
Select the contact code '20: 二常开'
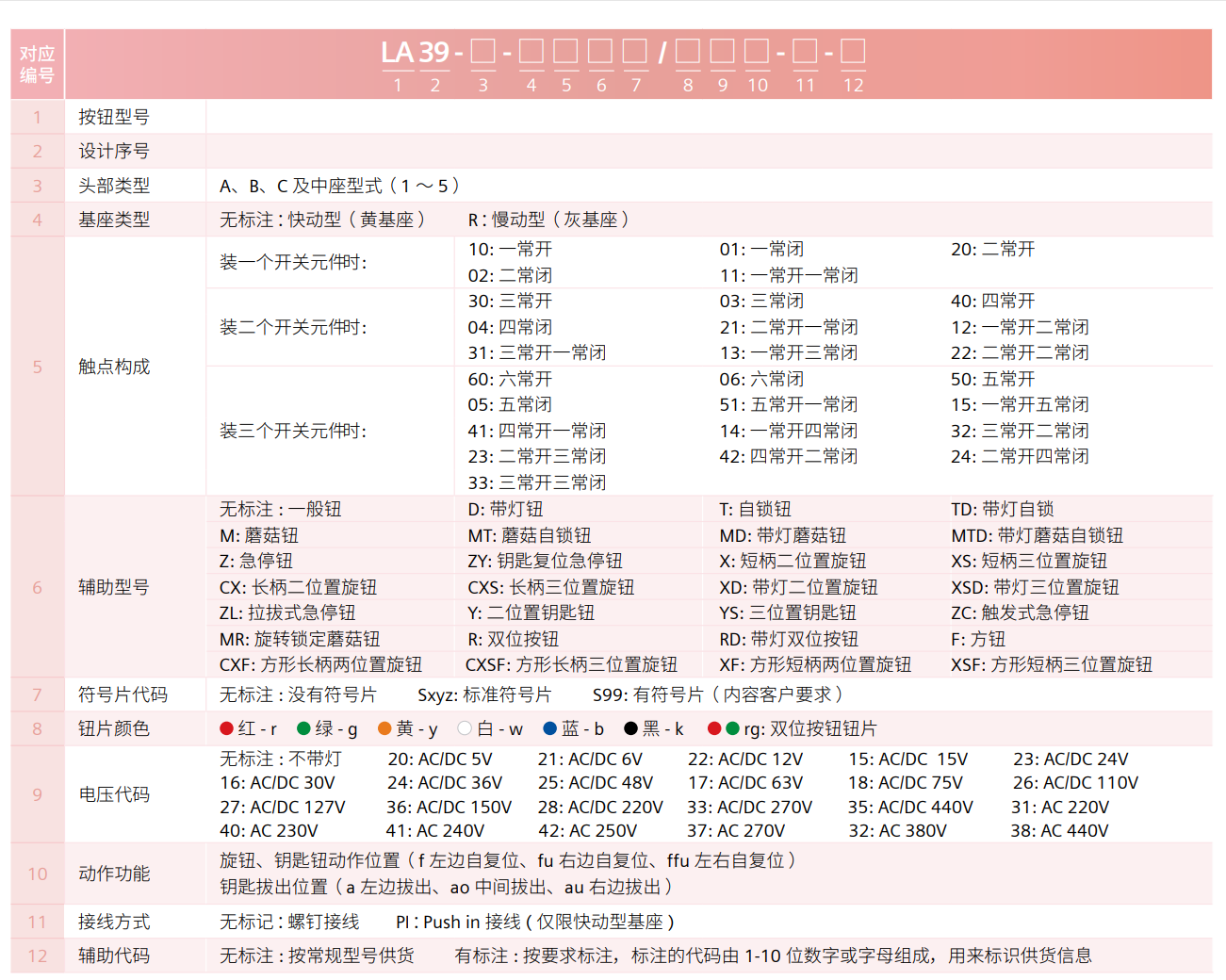tap(992, 249)
